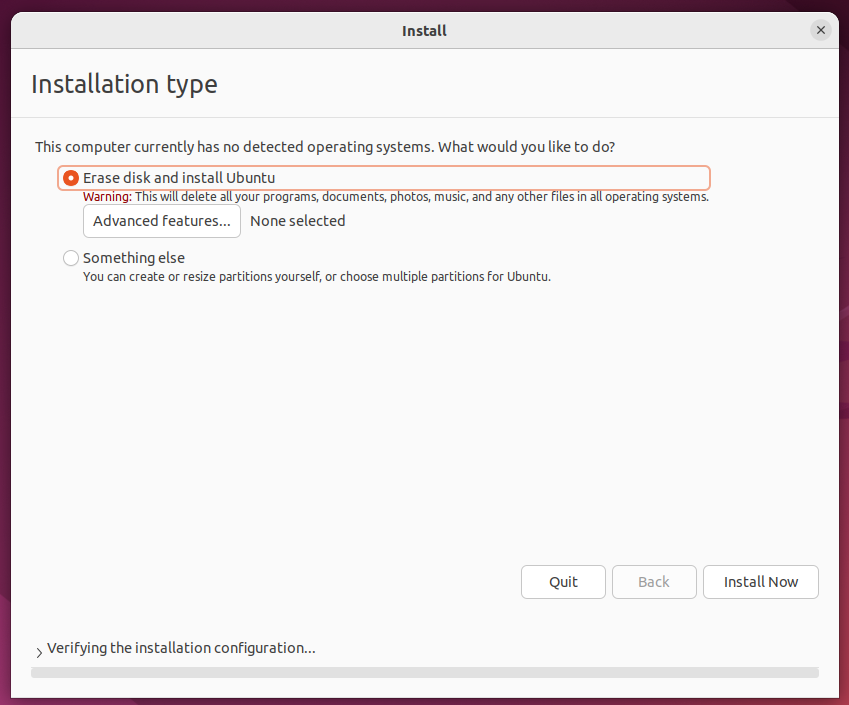Click the Installation type heading
The height and width of the screenshot is (705, 849).
[125, 84]
